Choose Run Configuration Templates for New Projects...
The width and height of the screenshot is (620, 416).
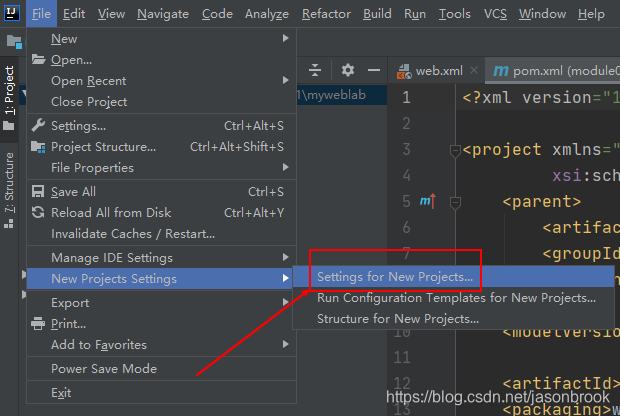(454, 297)
